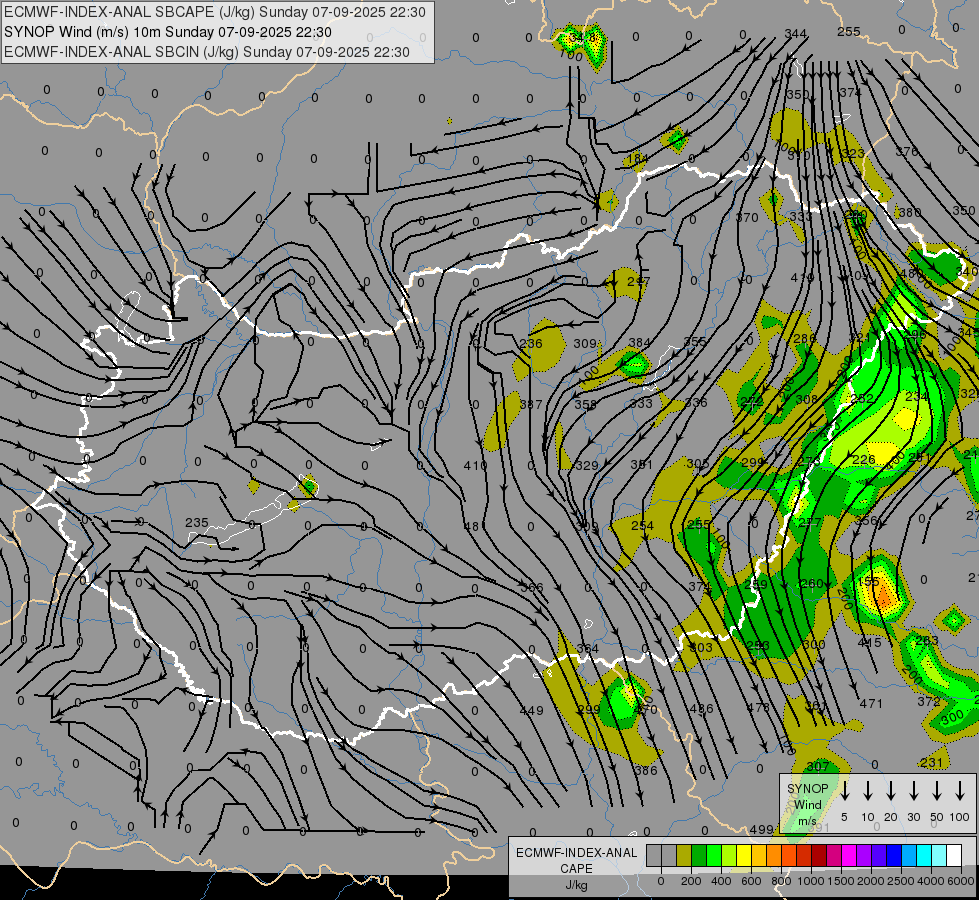Click the map value 226 in yellow area

click(863, 460)
